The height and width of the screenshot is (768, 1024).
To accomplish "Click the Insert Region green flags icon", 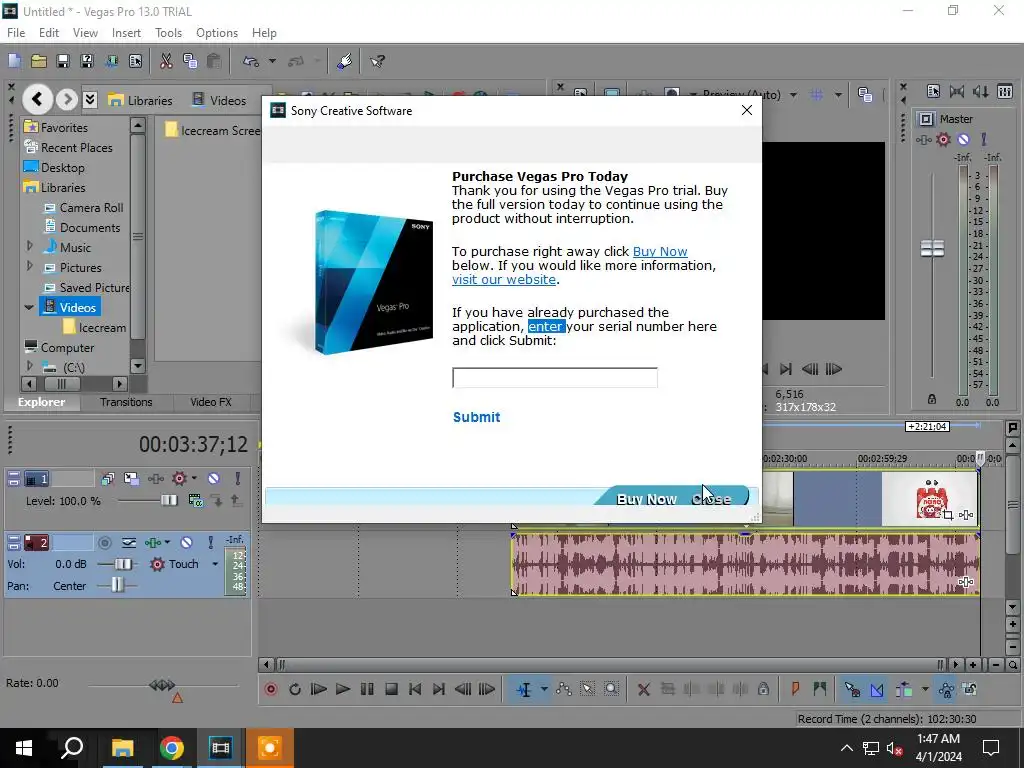I will [x=820, y=689].
